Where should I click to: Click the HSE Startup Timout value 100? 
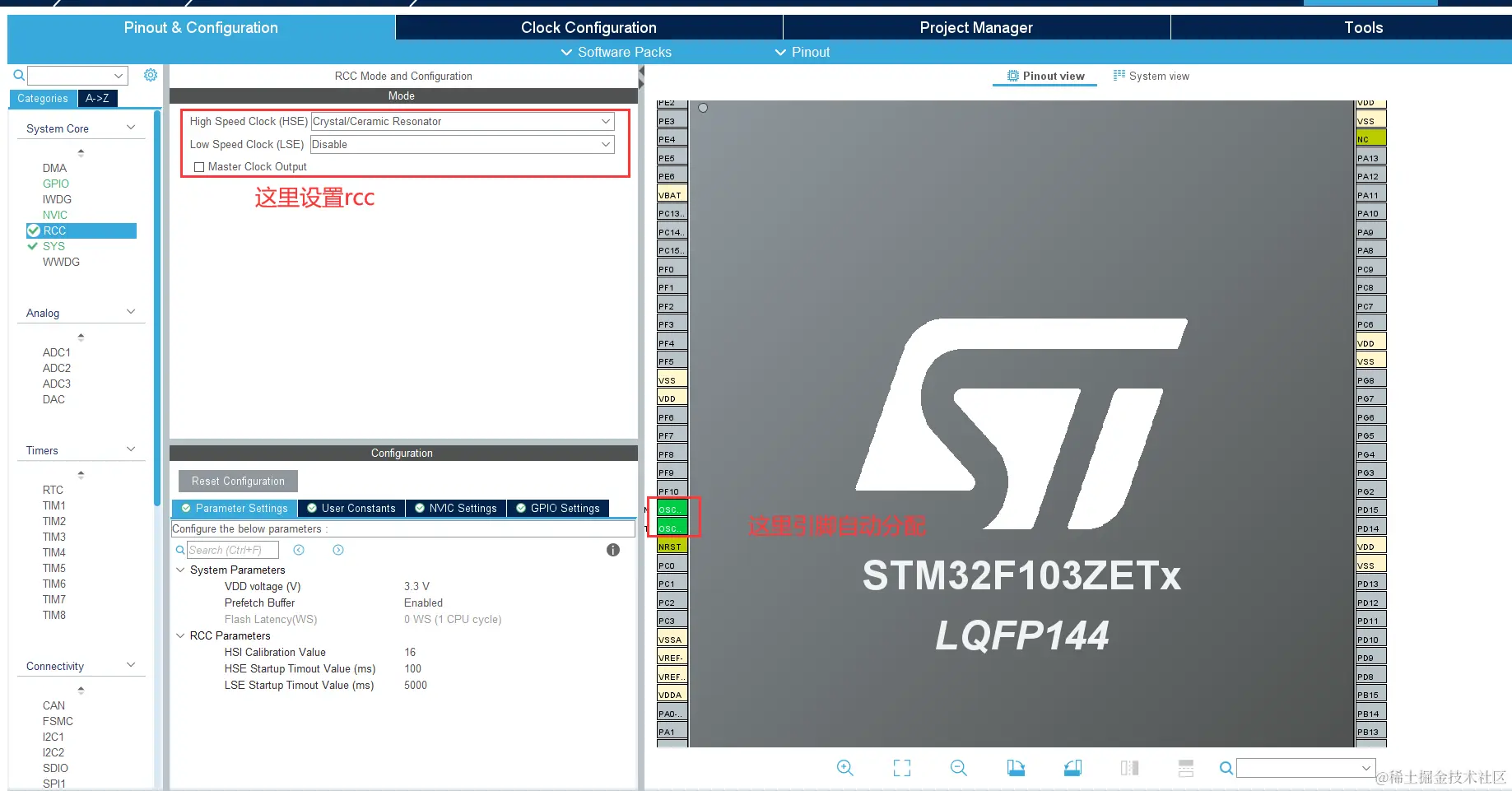(412, 668)
